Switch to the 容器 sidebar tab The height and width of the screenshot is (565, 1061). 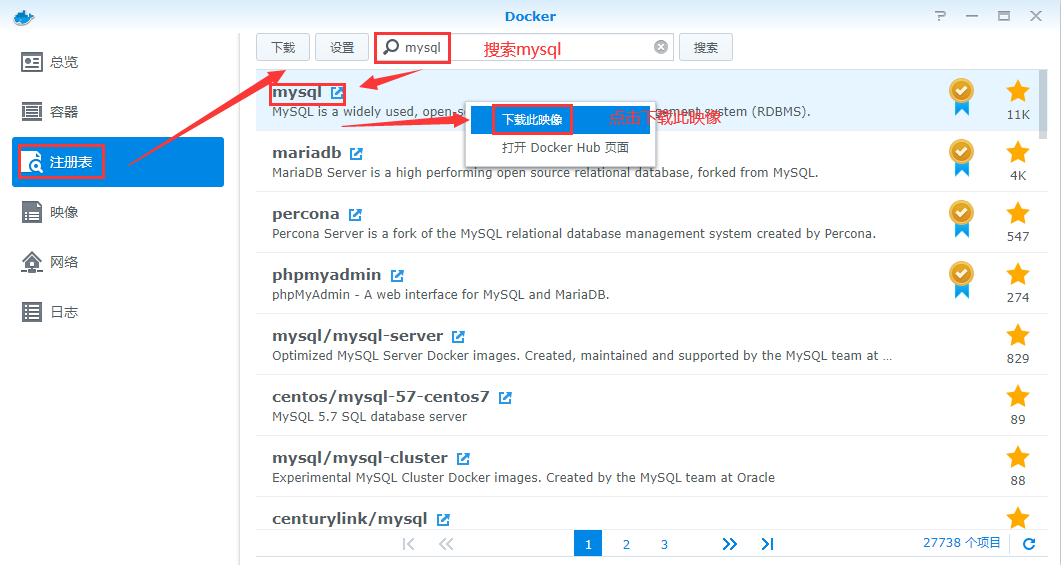(x=64, y=112)
